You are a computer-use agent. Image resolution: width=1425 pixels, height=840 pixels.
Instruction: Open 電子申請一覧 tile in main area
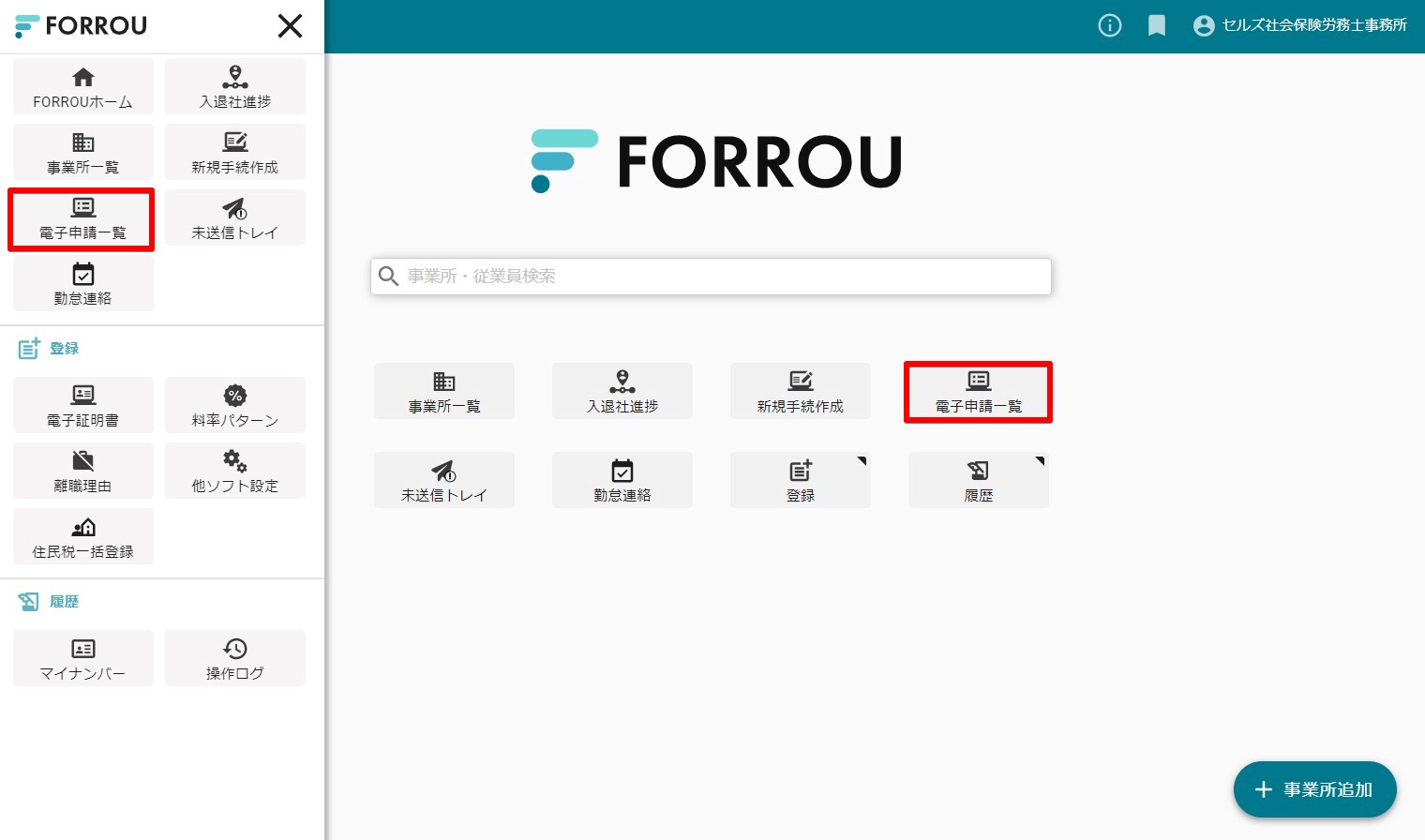pyautogui.click(x=979, y=392)
